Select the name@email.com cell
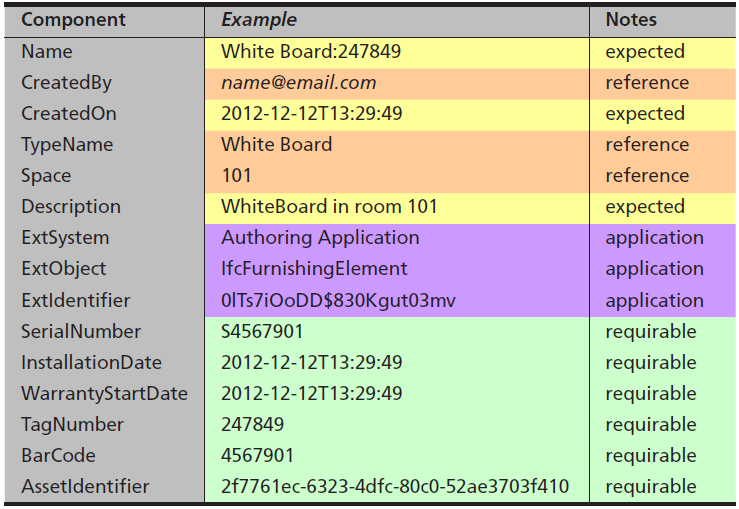The image size is (739, 509). click(299, 83)
